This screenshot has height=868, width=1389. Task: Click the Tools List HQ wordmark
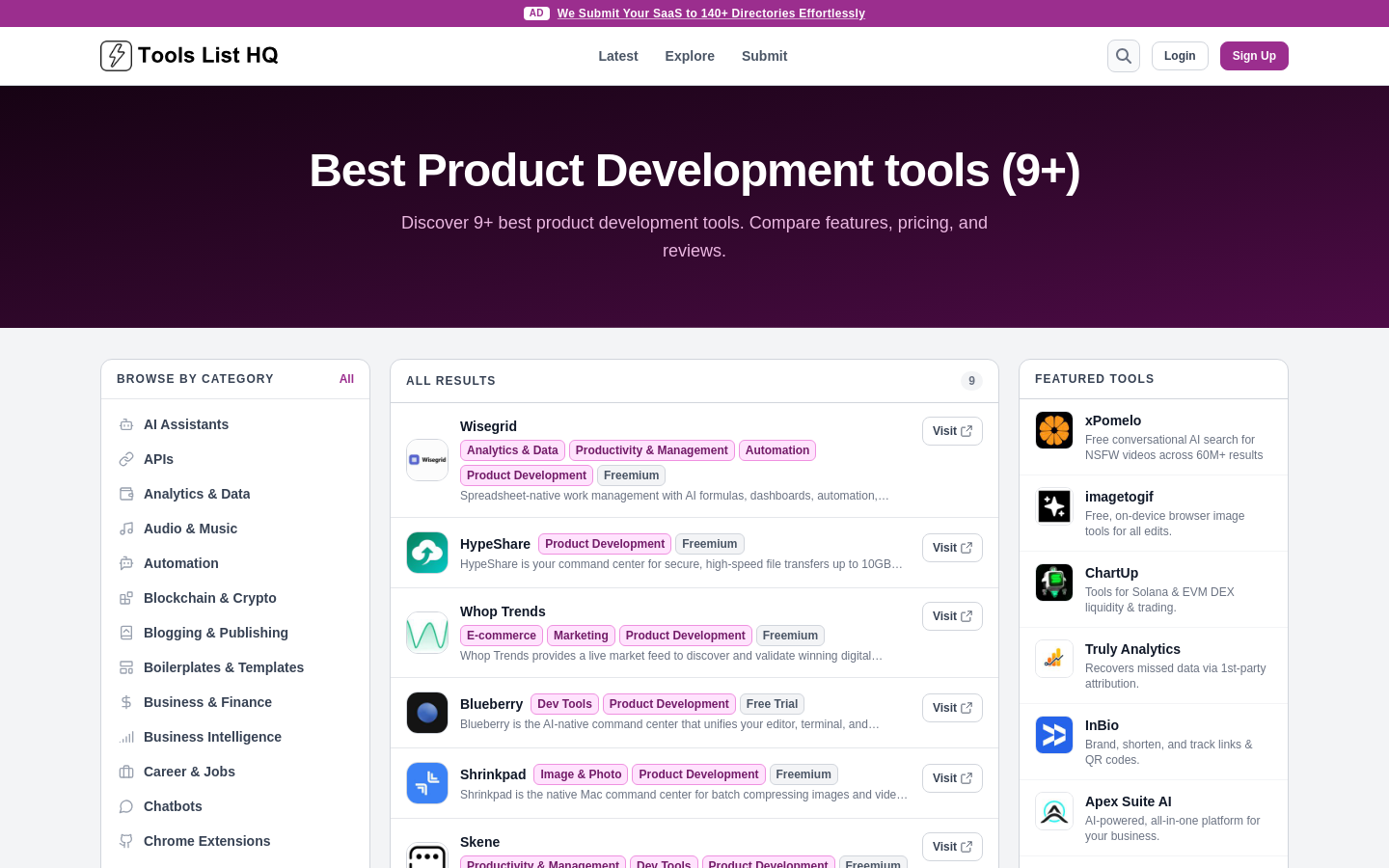click(207, 56)
